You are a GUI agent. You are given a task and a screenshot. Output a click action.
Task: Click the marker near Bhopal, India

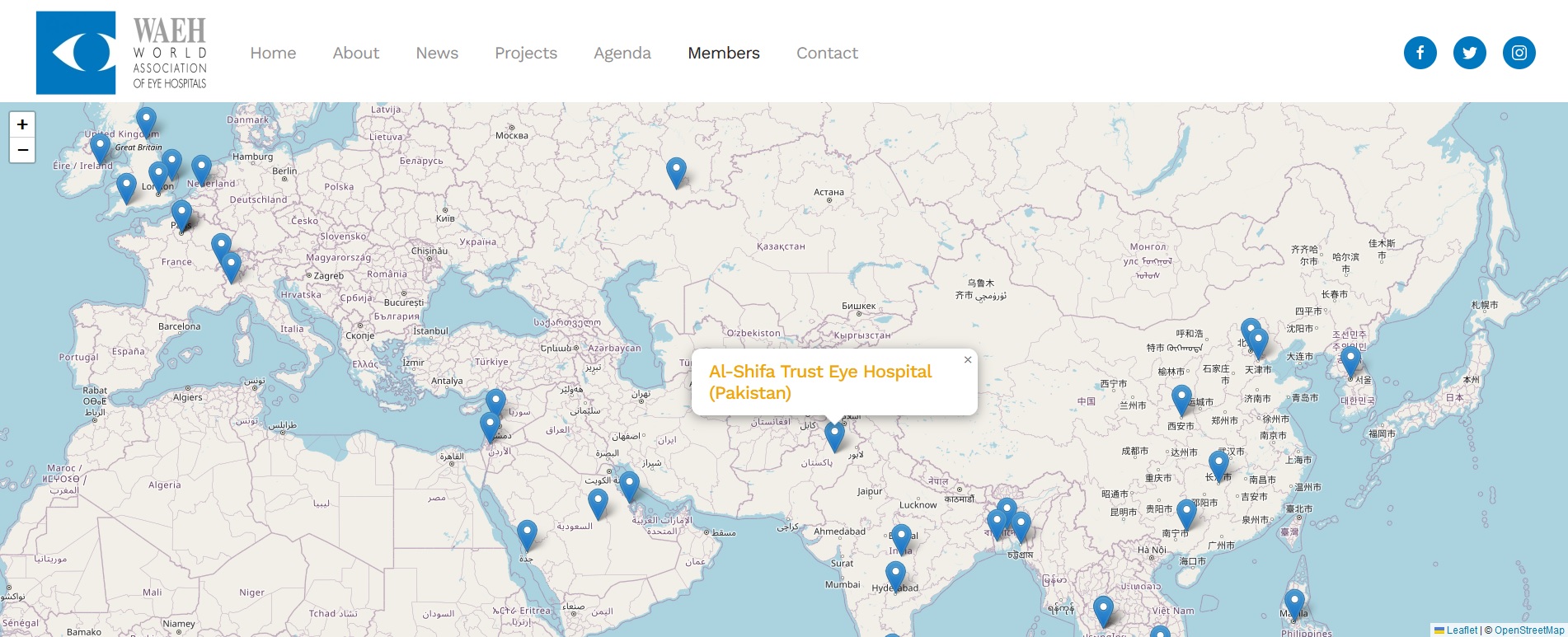tap(902, 540)
